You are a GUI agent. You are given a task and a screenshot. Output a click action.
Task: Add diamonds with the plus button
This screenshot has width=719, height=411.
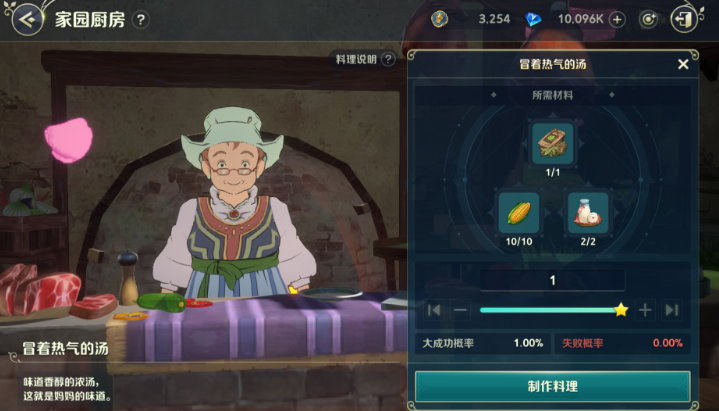click(617, 19)
